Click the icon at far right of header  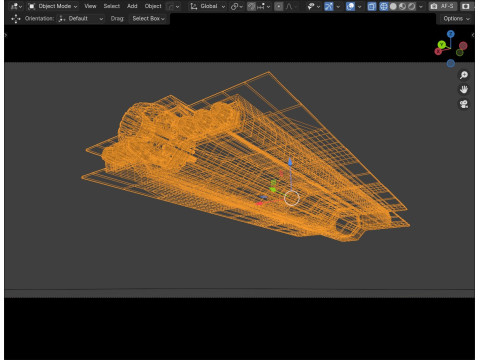(x=465, y=6)
